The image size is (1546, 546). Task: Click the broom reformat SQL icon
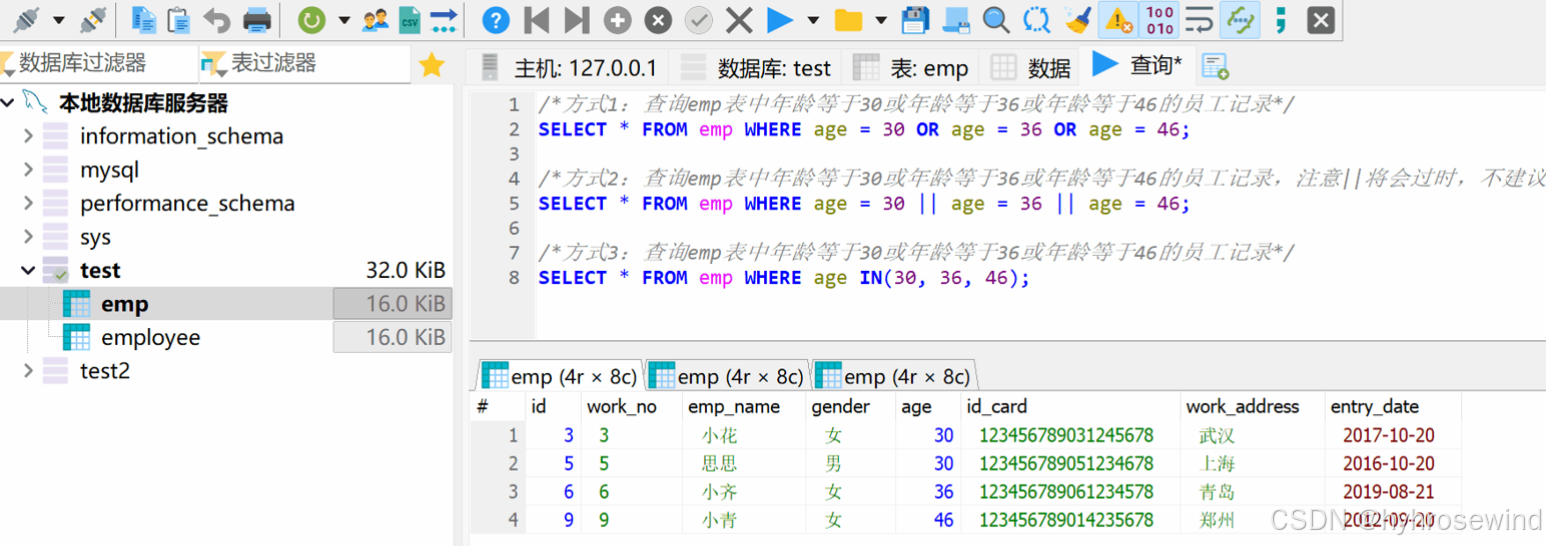pos(1077,19)
